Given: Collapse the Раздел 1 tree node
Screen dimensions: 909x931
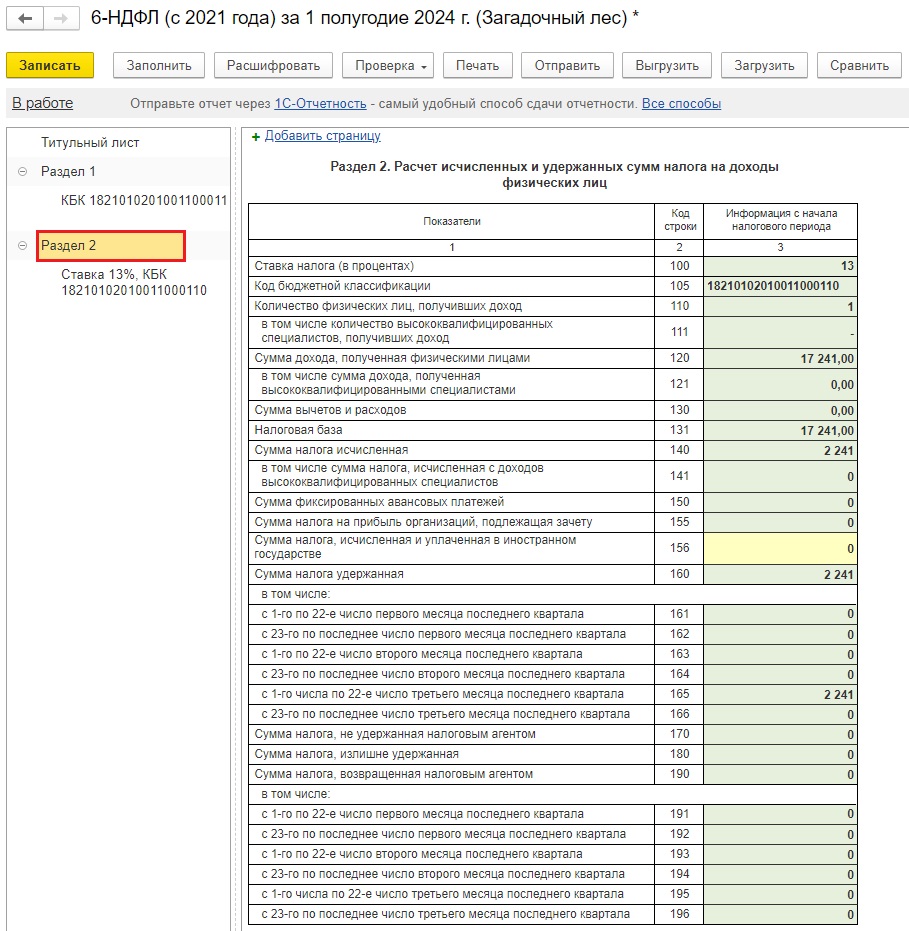Looking at the screenshot, I should point(23,172).
